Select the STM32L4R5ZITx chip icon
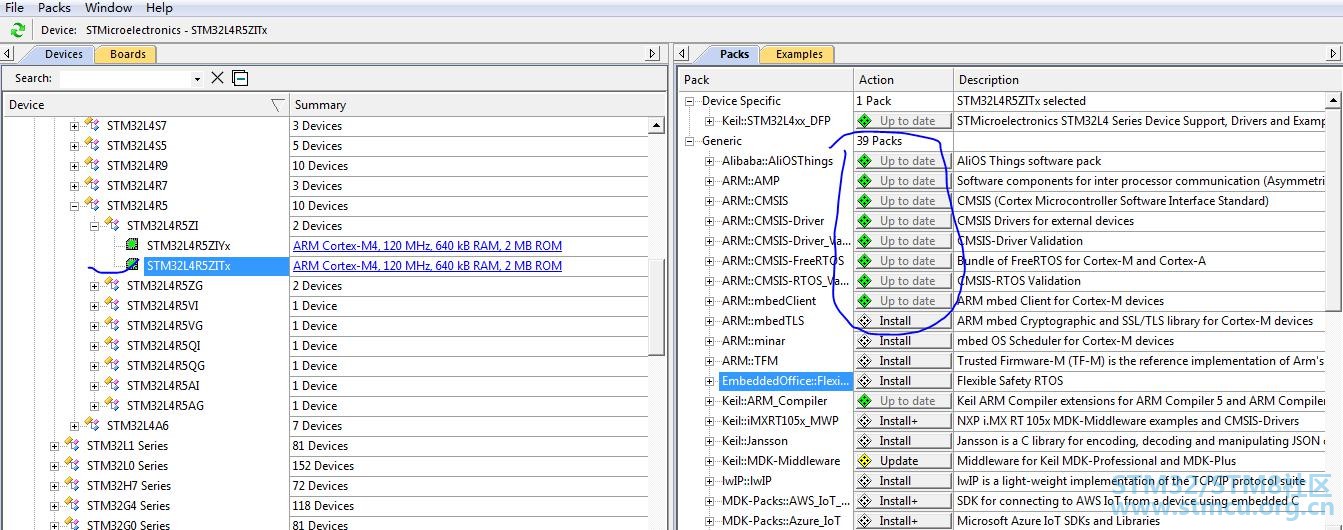The width and height of the screenshot is (1343, 530). 133,265
